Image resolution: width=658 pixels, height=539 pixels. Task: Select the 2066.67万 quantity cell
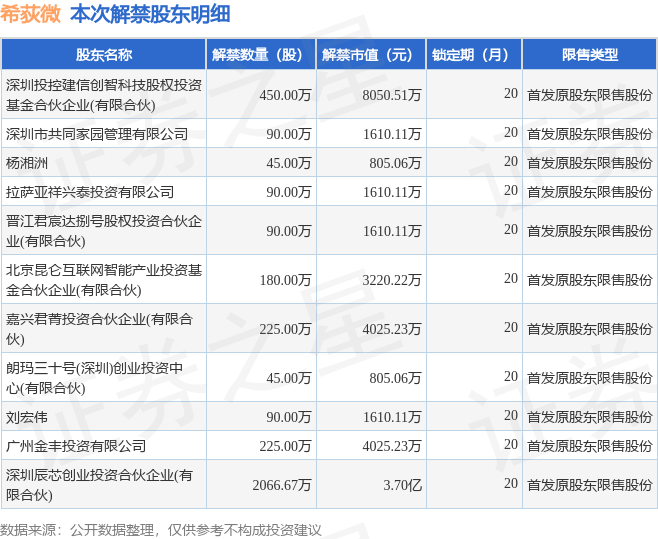tap(282, 485)
